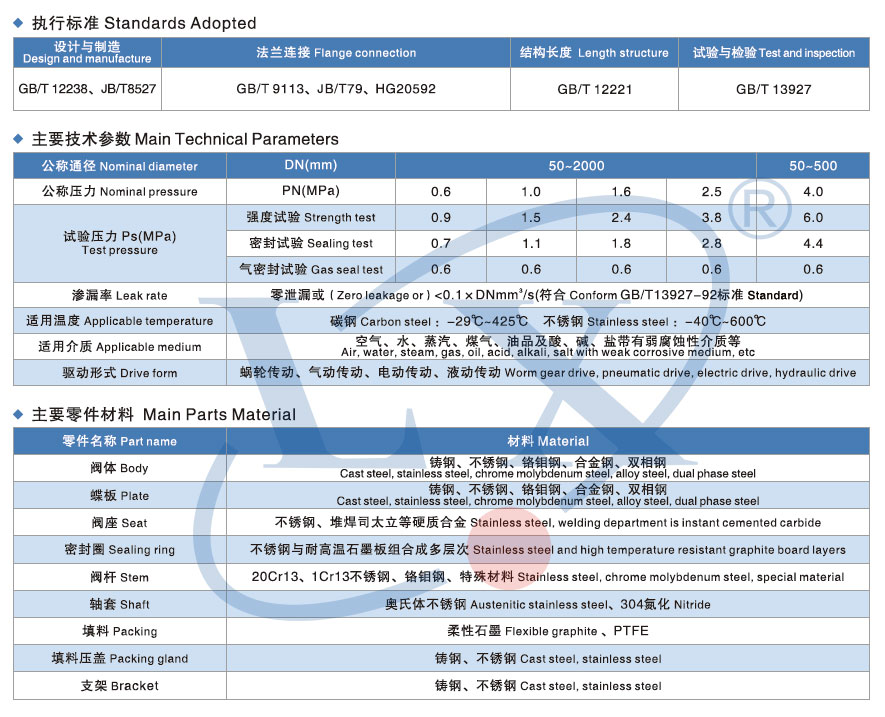Screen dimensions: 885x717
Task: Select the "4.0" nominal pressure value
Action: click(x=813, y=191)
